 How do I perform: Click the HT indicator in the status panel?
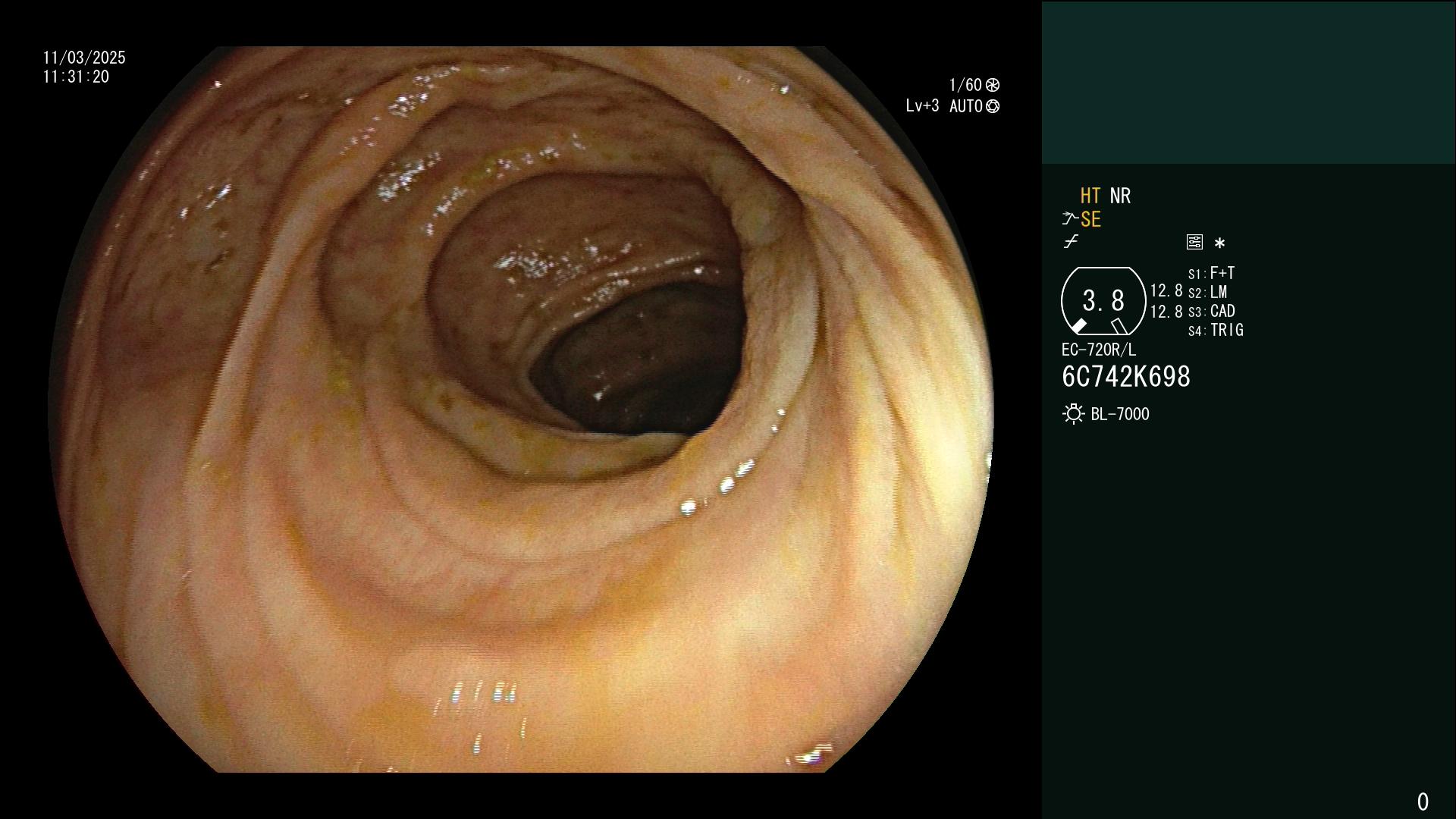[x=1090, y=196]
